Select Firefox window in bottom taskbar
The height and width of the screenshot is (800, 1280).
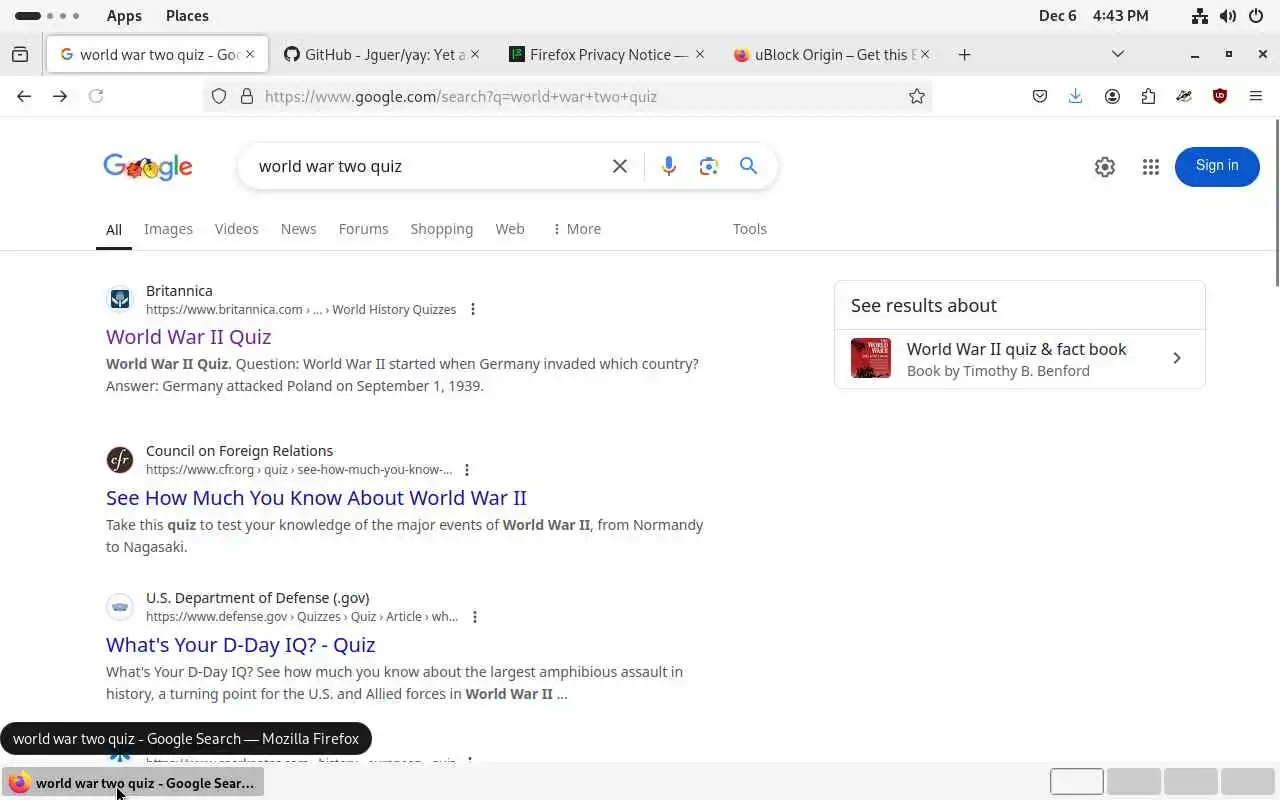pos(134,783)
